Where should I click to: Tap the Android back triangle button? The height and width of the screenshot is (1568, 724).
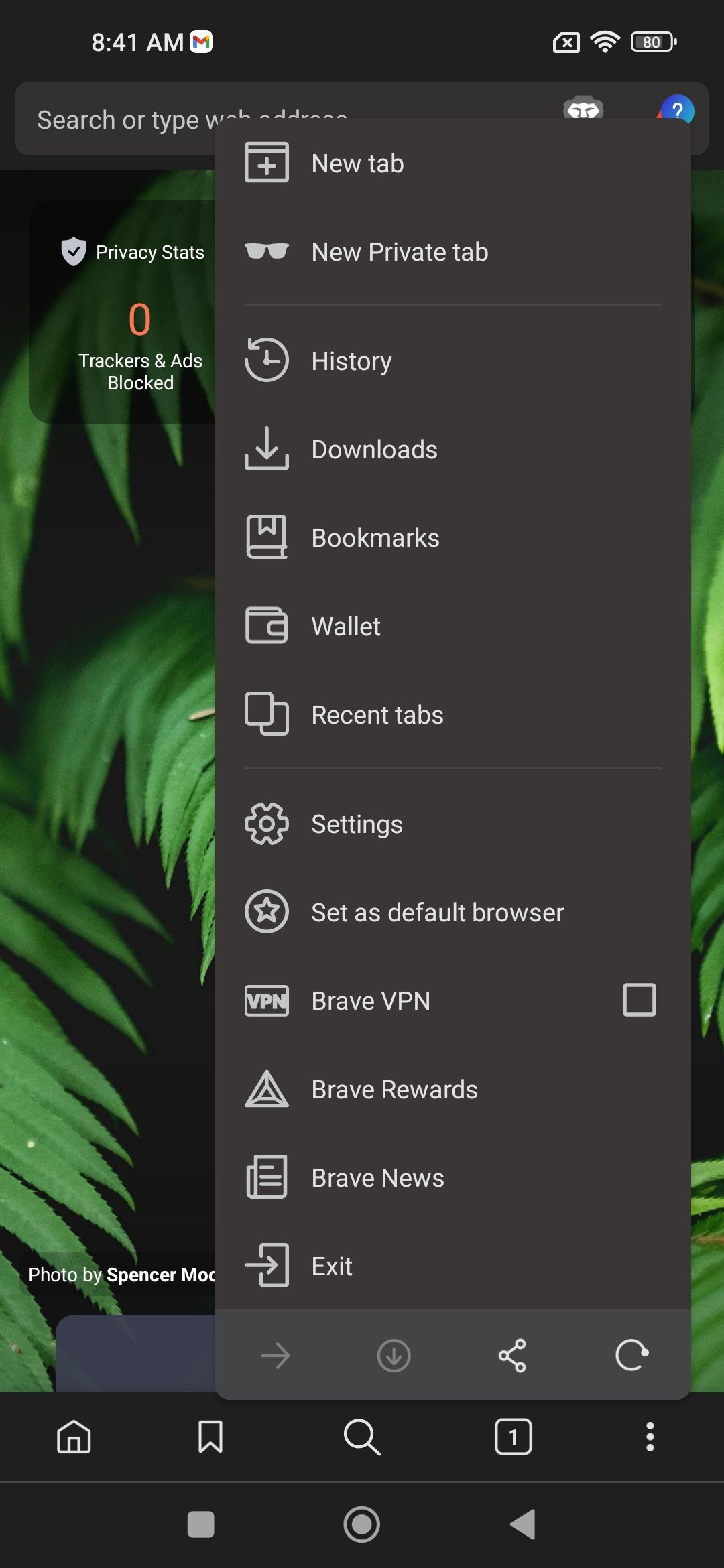click(x=524, y=1524)
